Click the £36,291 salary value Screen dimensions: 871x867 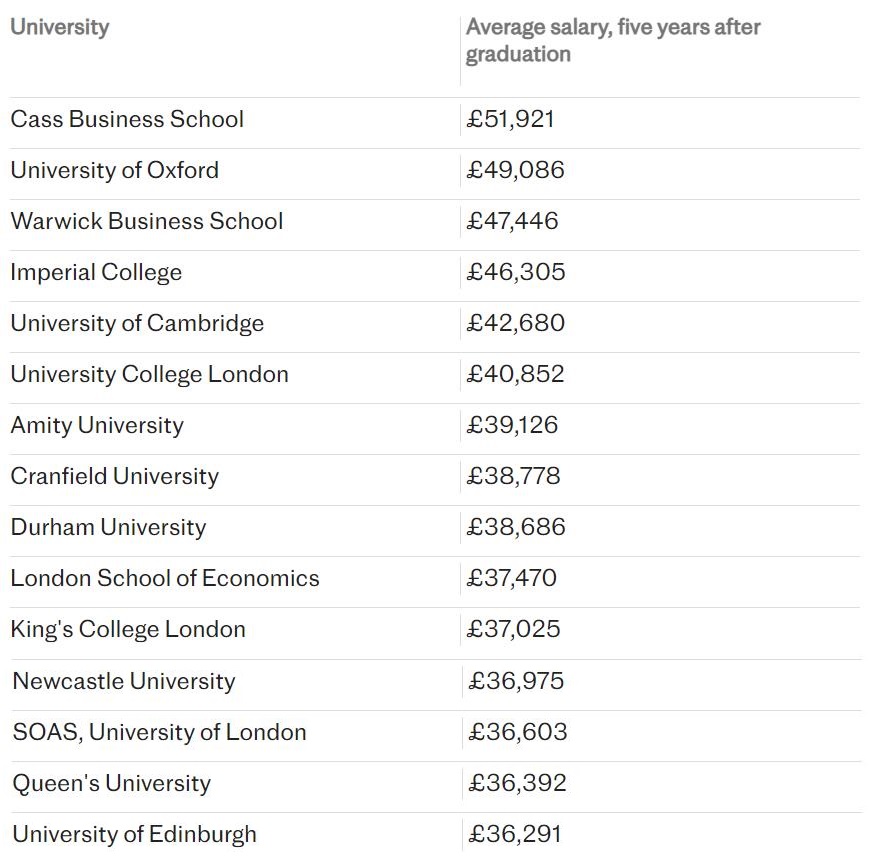pyautogui.click(x=516, y=834)
